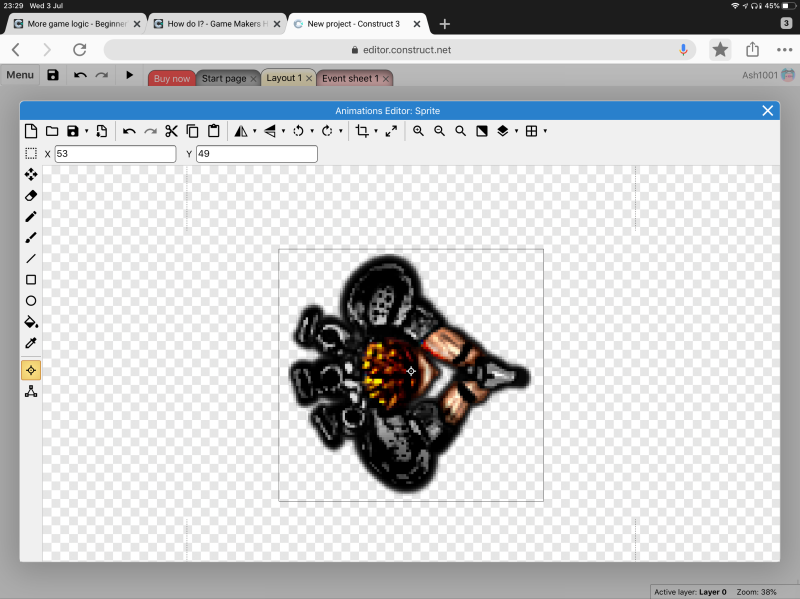Flip image vertically icon
800x599 pixels.
pos(270,131)
